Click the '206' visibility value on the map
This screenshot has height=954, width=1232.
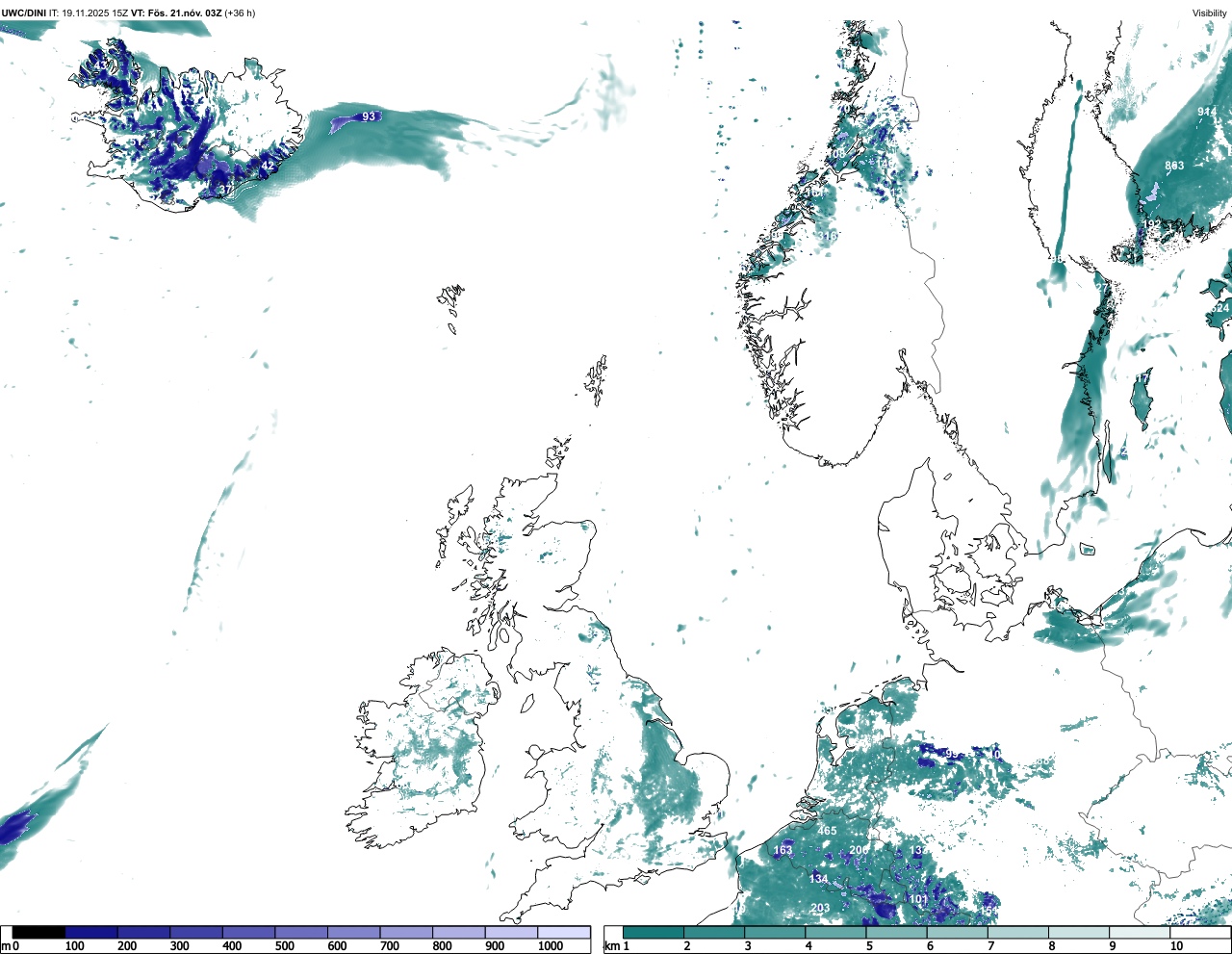(859, 850)
